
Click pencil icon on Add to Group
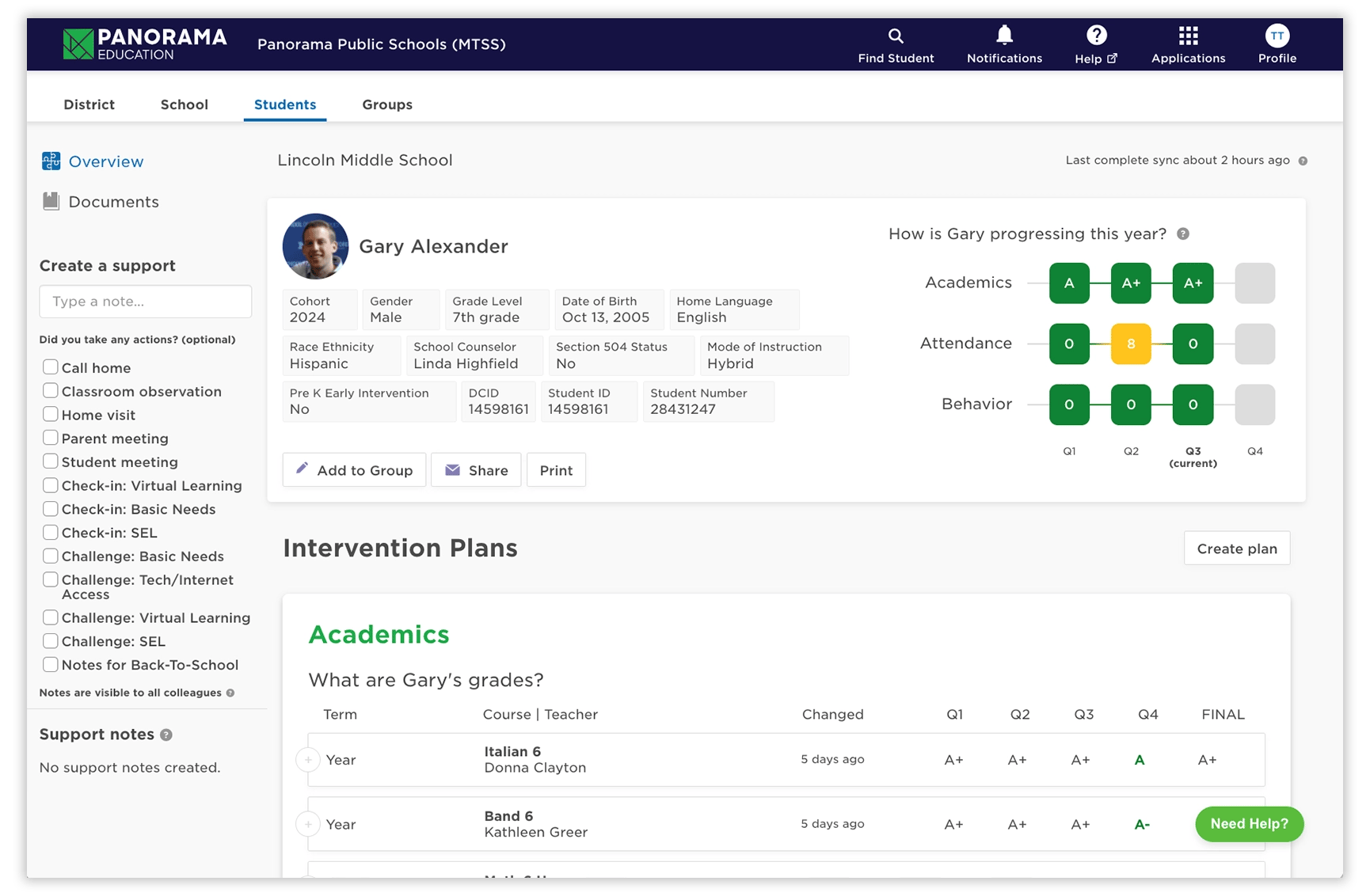pos(302,469)
